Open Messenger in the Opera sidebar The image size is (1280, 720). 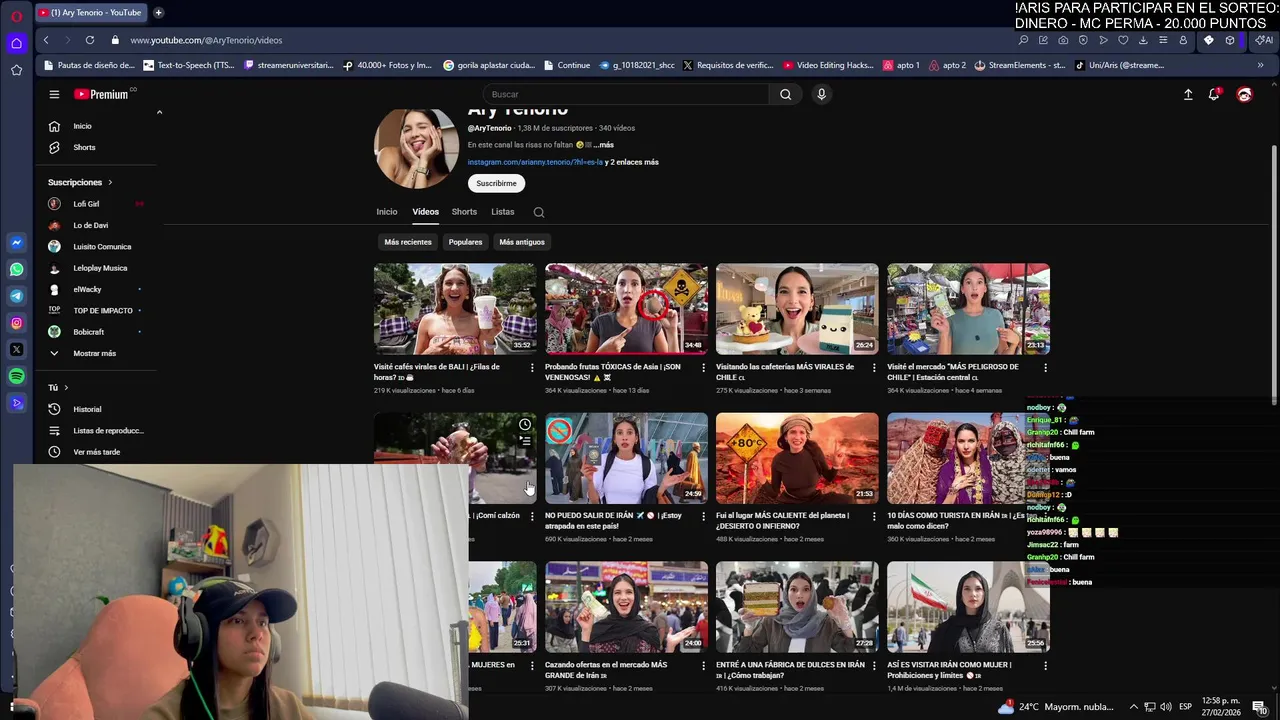[x=16, y=243]
